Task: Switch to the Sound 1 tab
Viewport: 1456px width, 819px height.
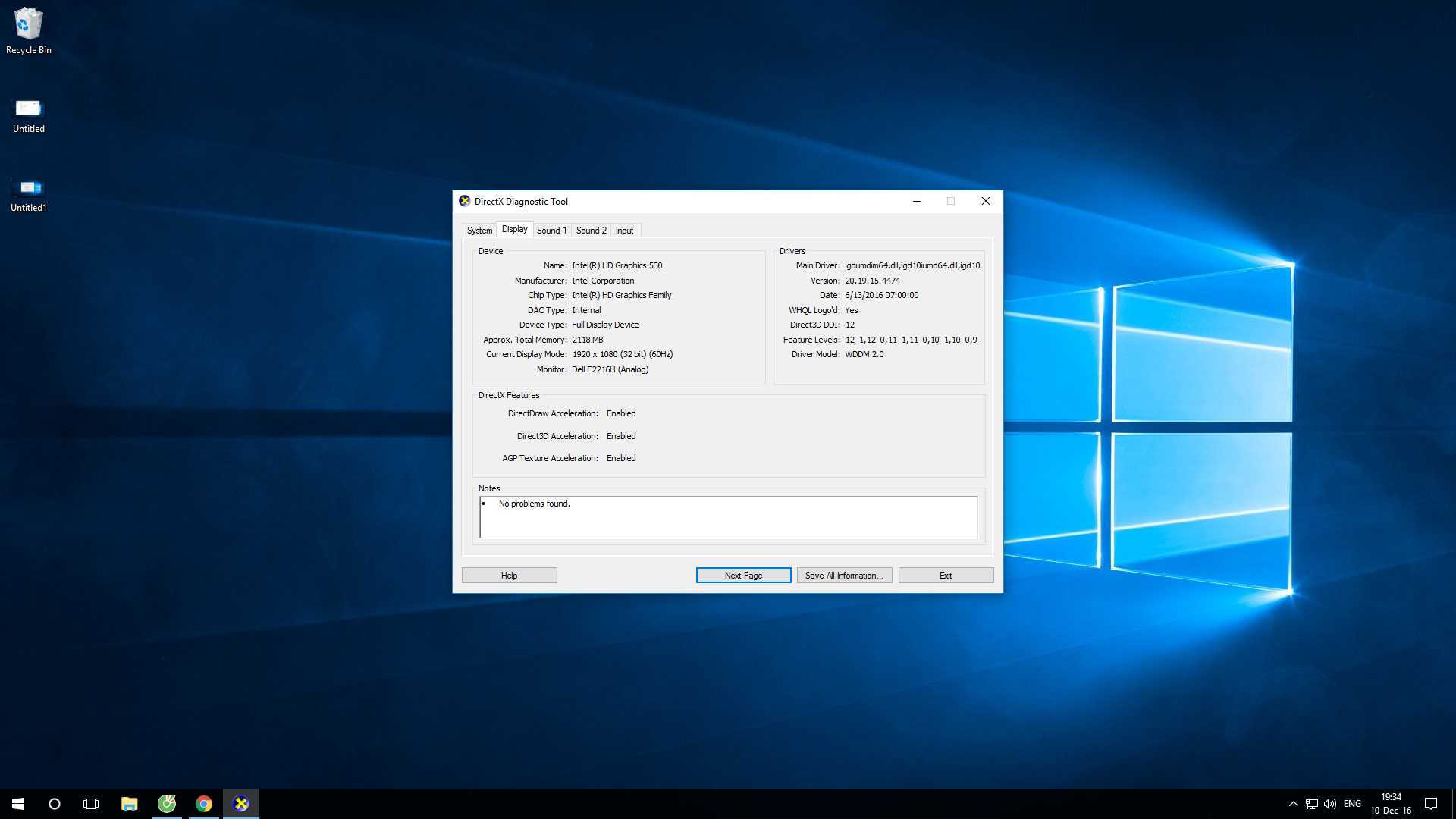Action: pyautogui.click(x=551, y=231)
